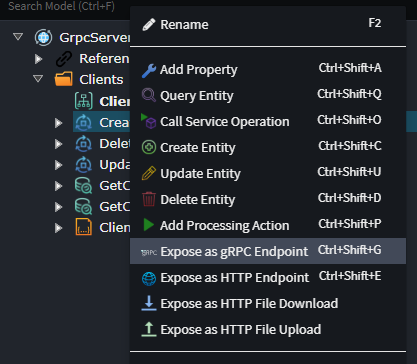
Task: Click the command icon of the Dele tree item
Action: (x=83, y=144)
